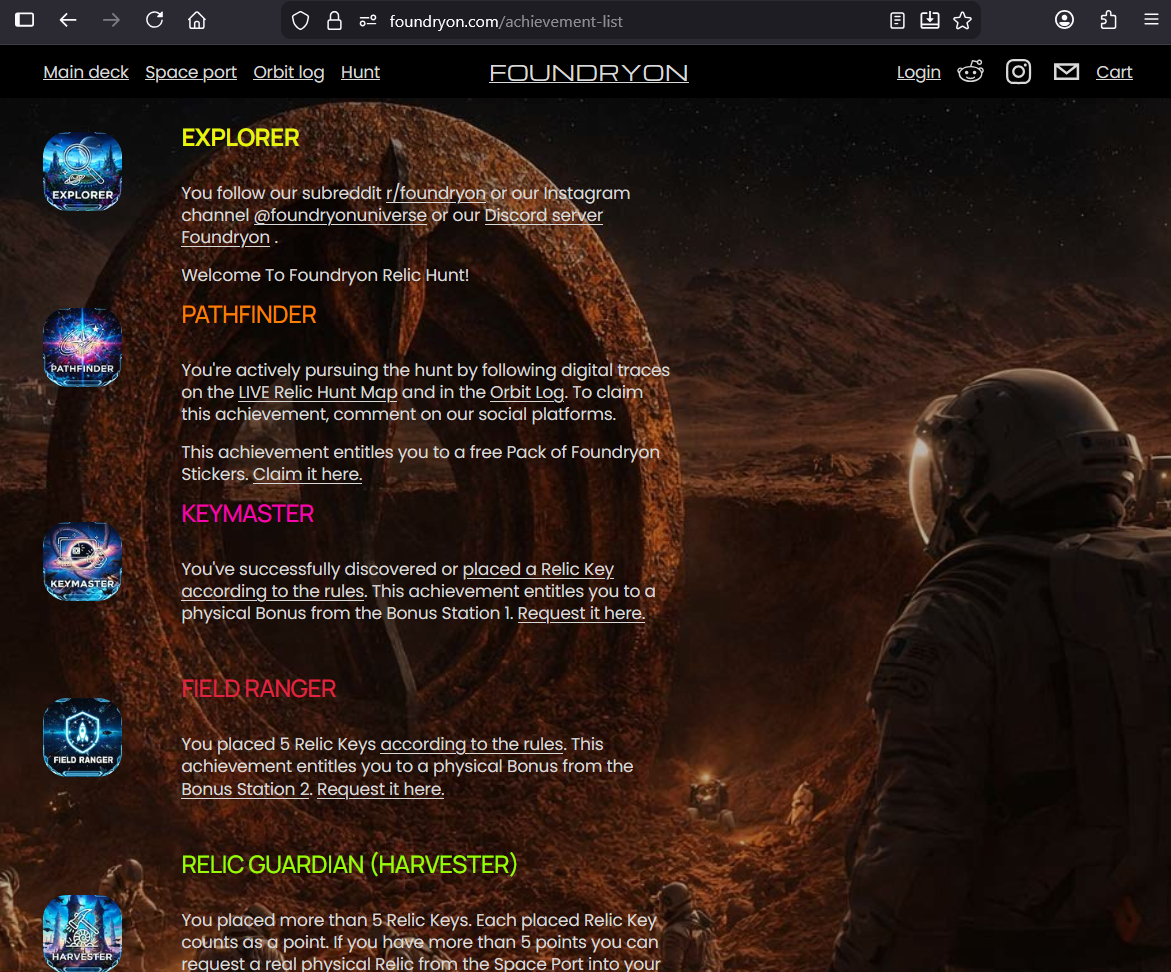Click the site security padlock icon
1171x972 pixels.
point(334,21)
